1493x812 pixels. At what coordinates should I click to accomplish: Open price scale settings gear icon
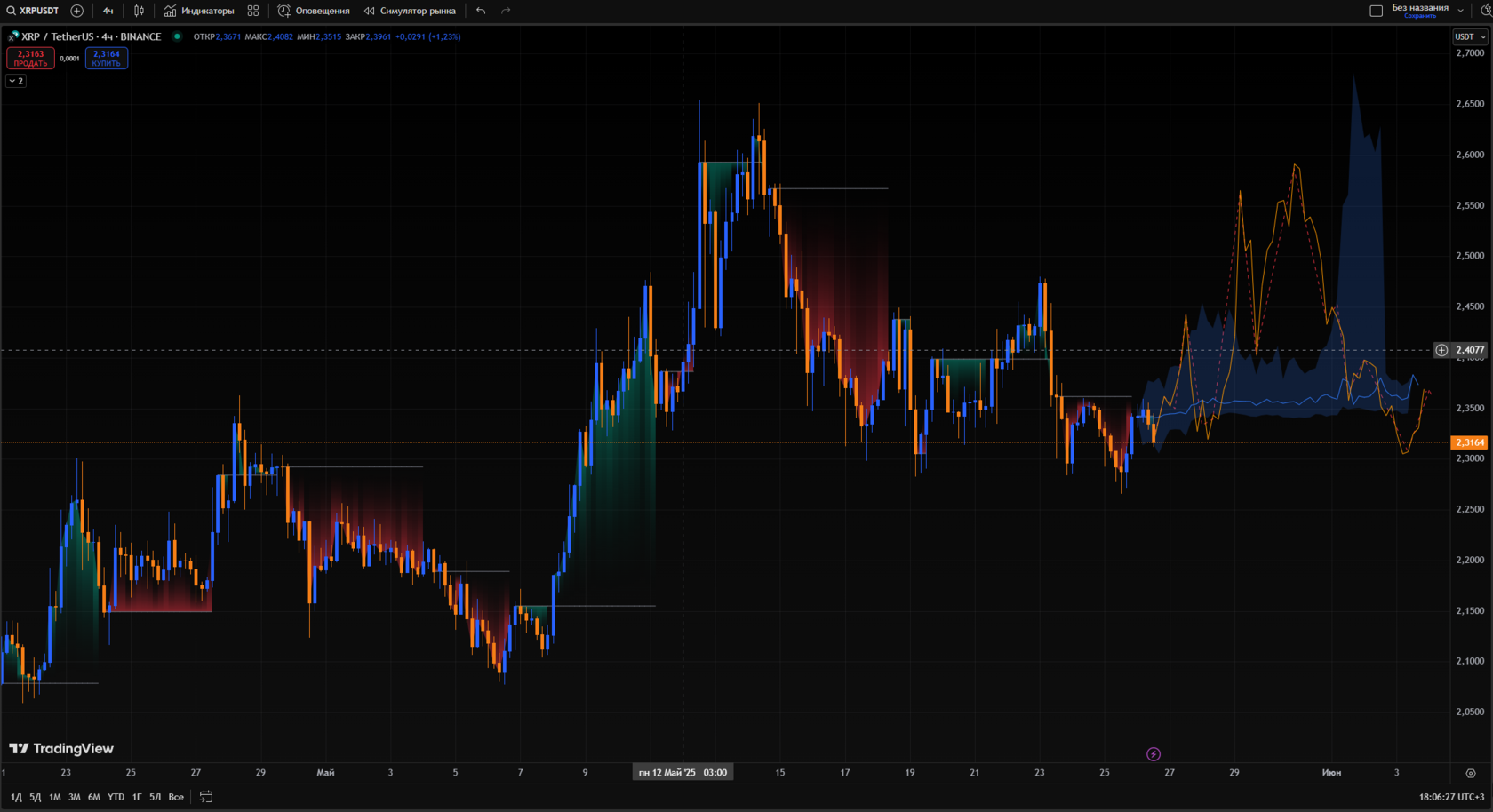1471,773
